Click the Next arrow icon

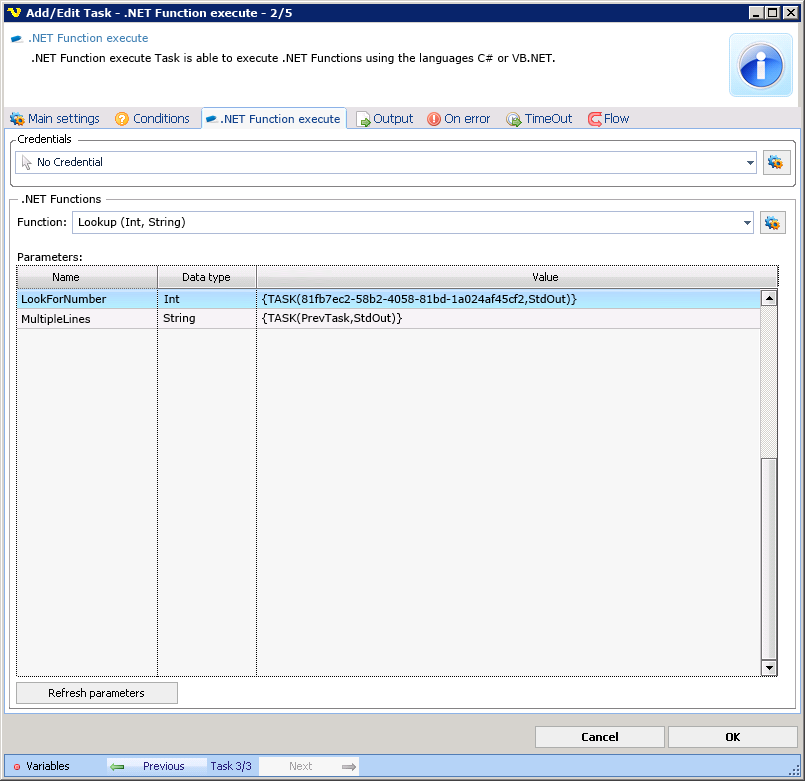point(348,766)
